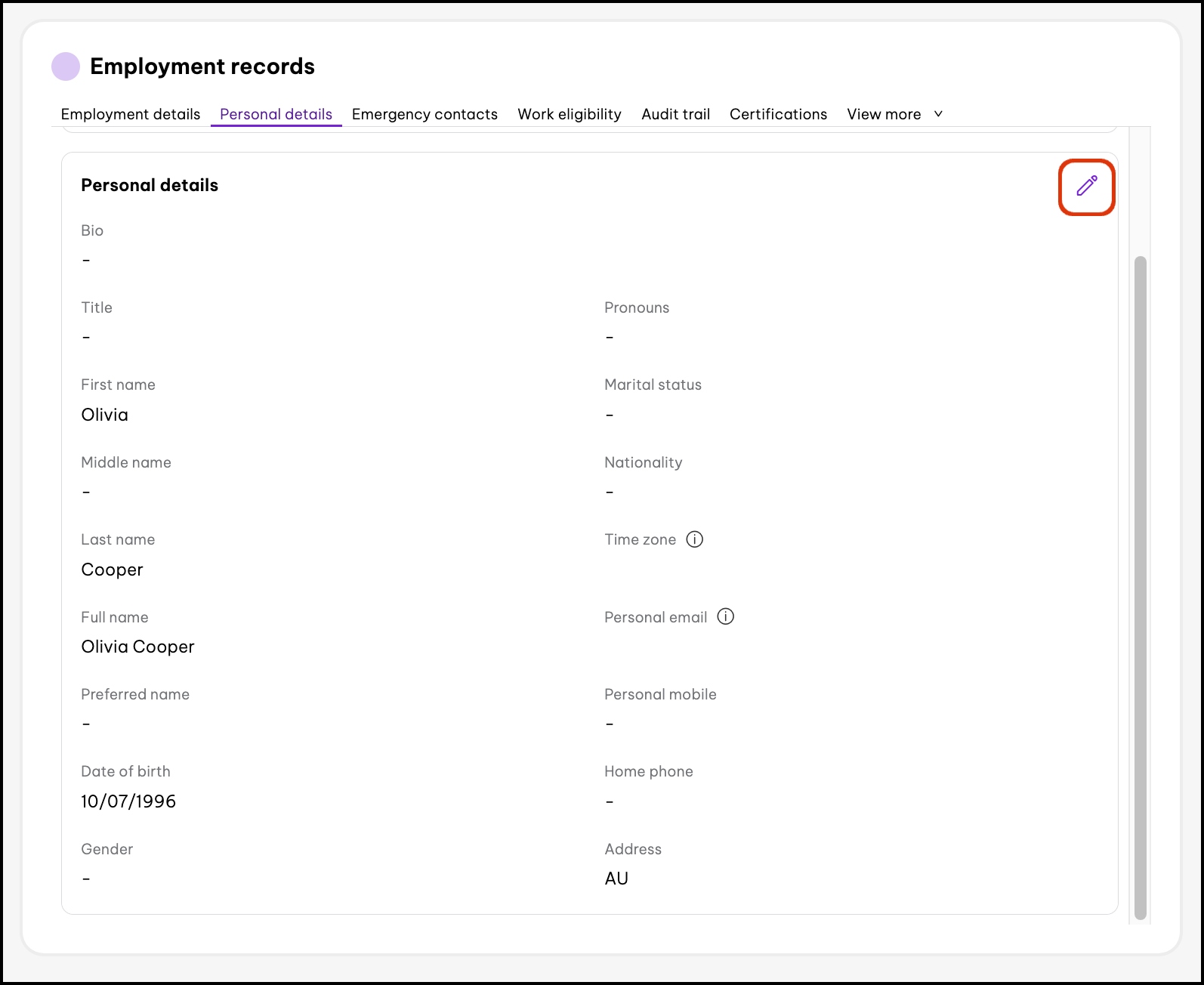The width and height of the screenshot is (1204, 985).
Task: Open the Employment details tab
Action: pyautogui.click(x=131, y=114)
